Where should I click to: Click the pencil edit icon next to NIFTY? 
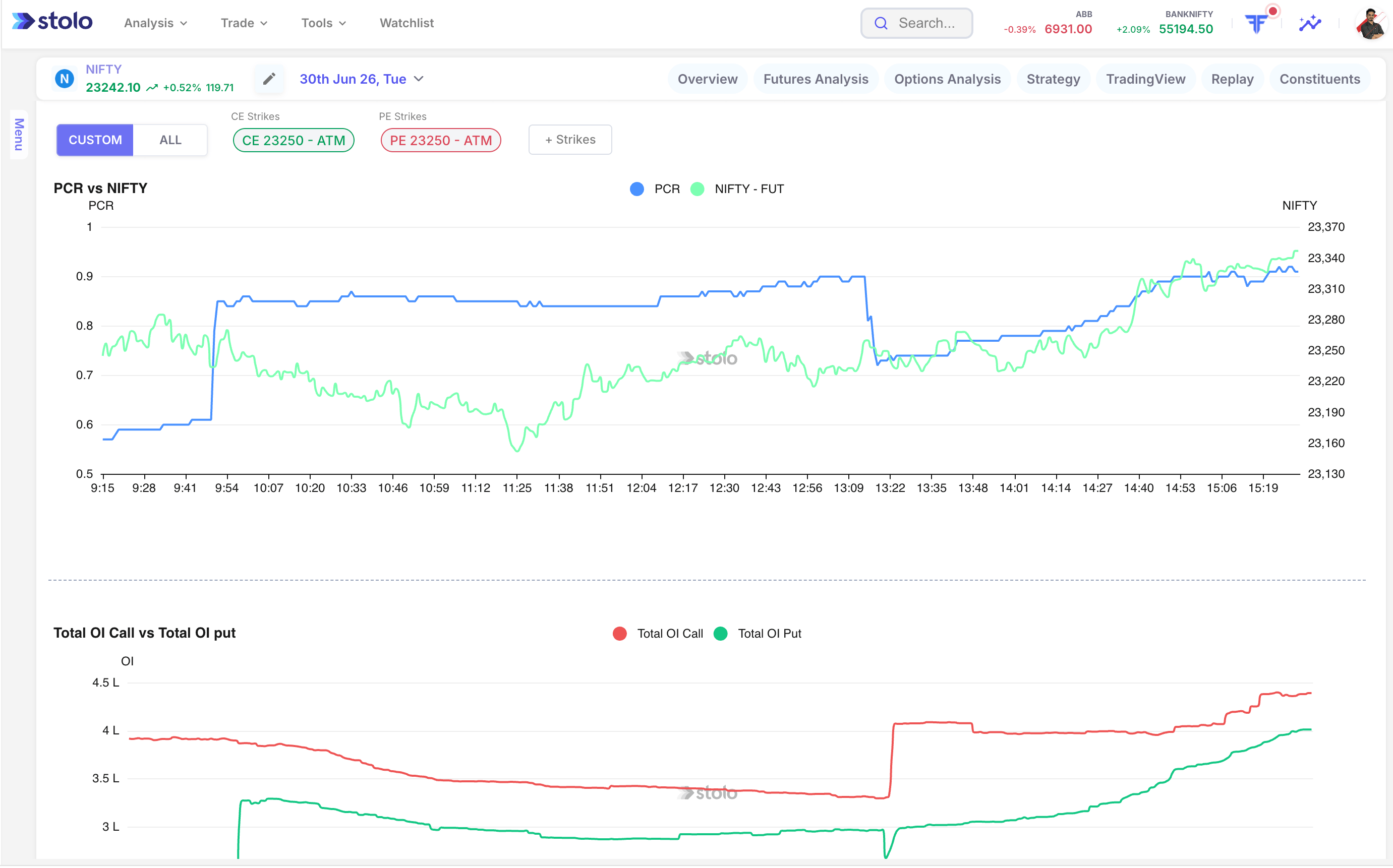coord(269,79)
